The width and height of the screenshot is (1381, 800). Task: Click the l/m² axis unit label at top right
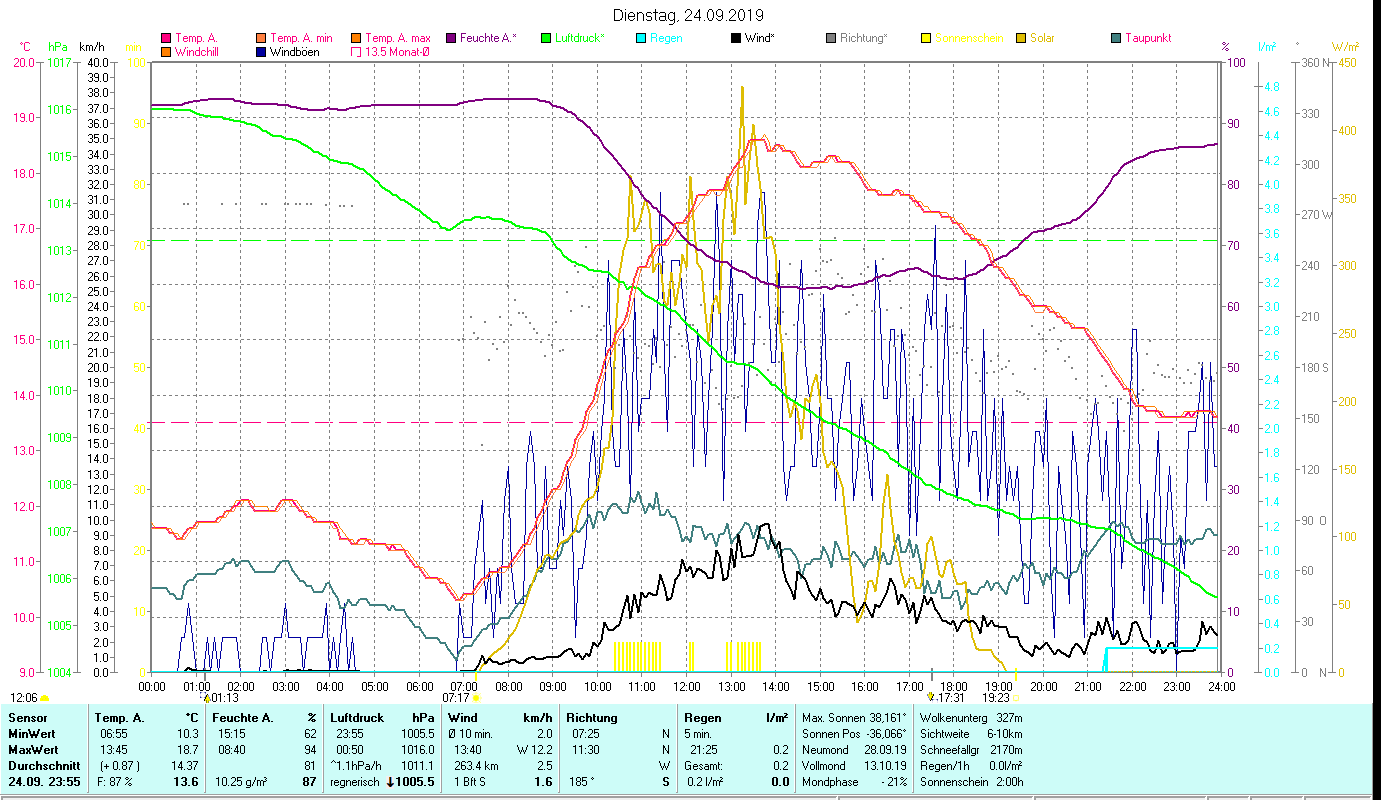(1266, 46)
